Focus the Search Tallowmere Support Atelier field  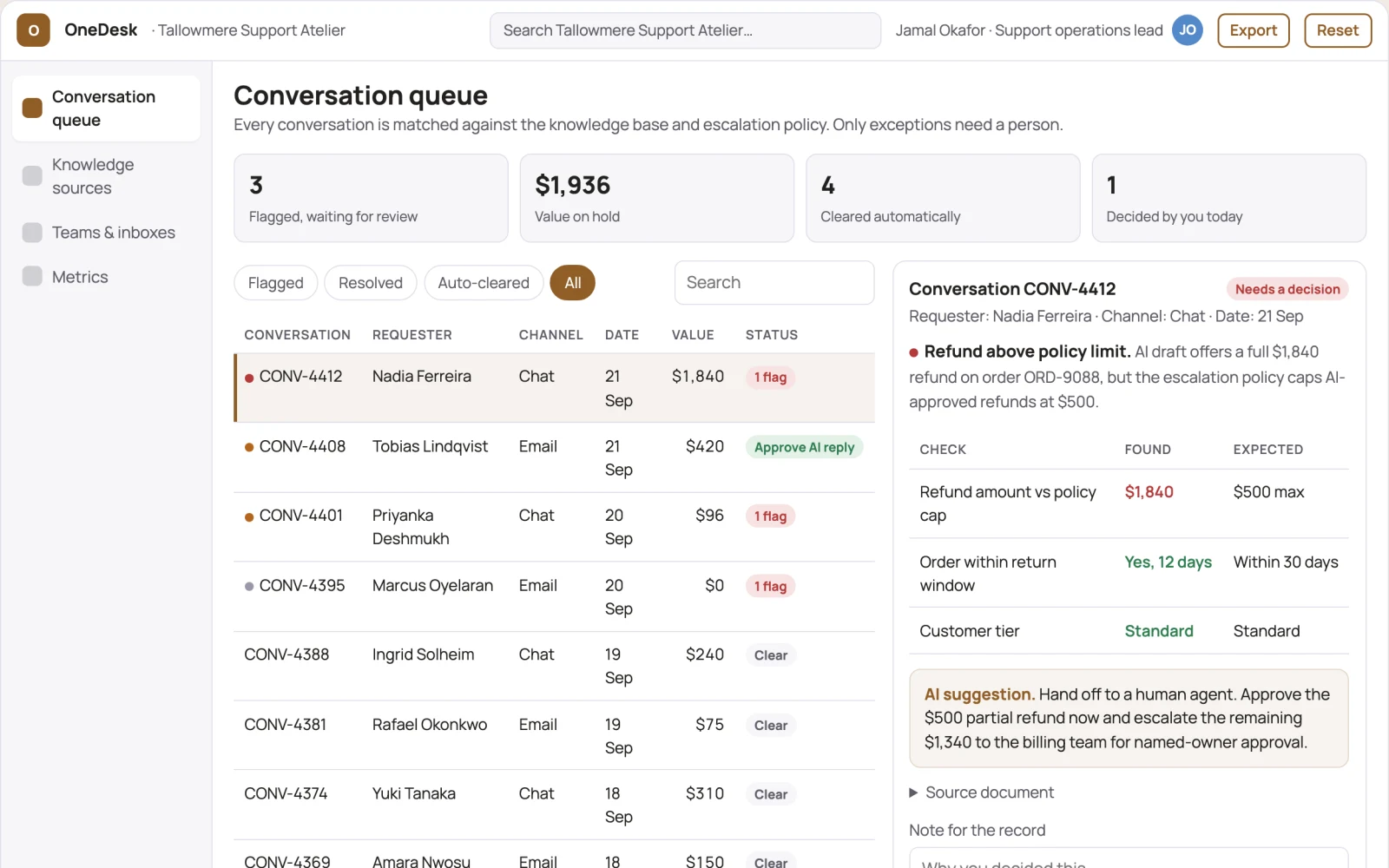click(685, 30)
